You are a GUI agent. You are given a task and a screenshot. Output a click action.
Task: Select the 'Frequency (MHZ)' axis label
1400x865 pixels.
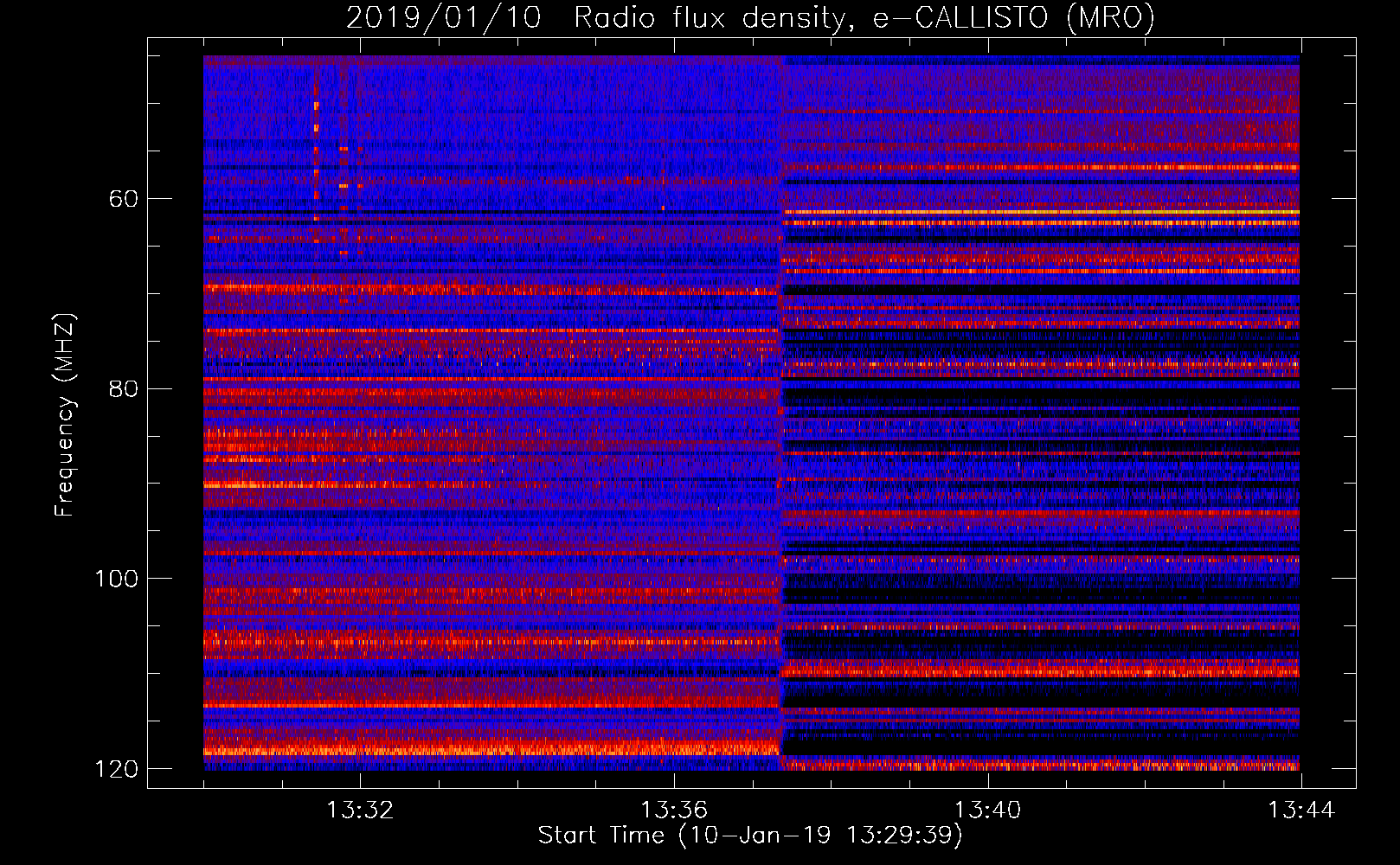(x=65, y=415)
